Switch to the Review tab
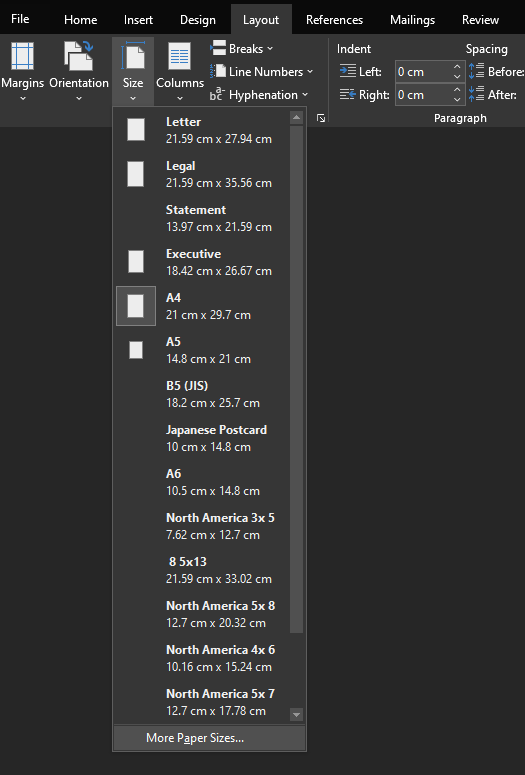 point(481,20)
